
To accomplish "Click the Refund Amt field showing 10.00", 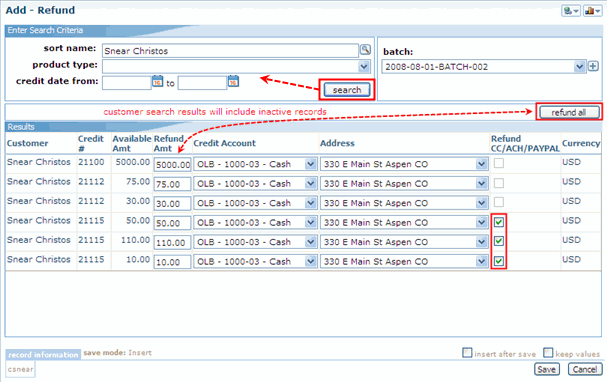I will coord(172,262).
